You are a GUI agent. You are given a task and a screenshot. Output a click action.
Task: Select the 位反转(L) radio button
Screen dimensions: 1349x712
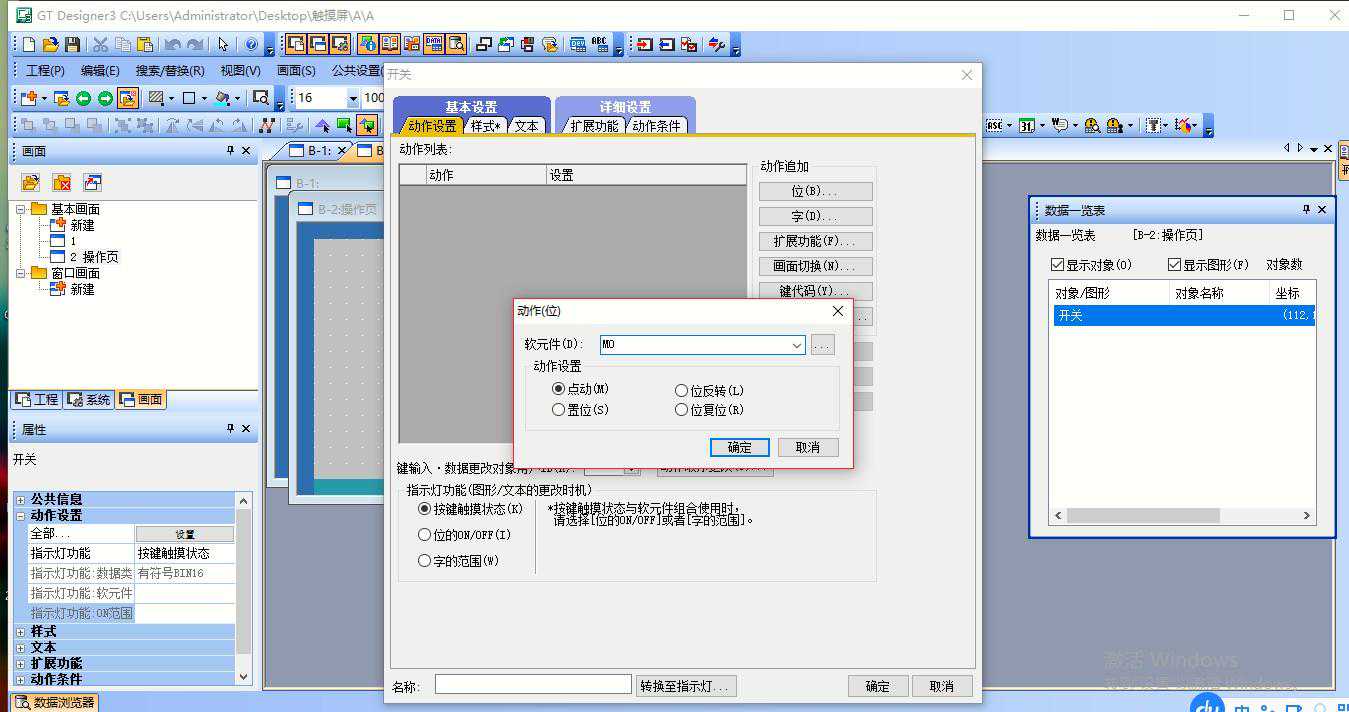pyautogui.click(x=682, y=391)
